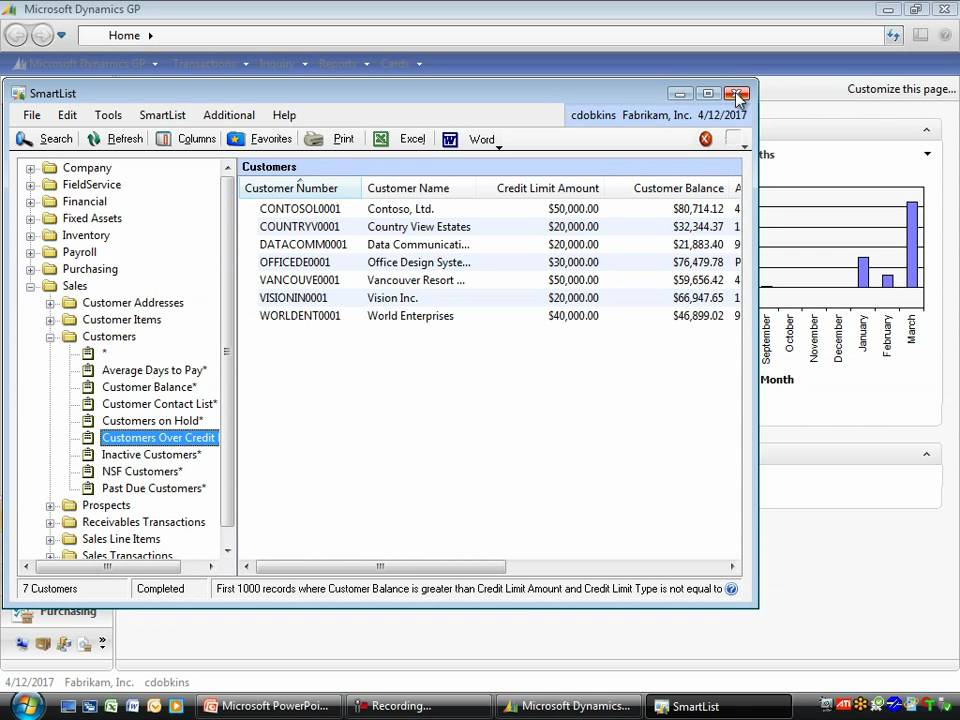Click the Refresh toolbar icon
The width and height of the screenshot is (960, 720).
pos(94,139)
